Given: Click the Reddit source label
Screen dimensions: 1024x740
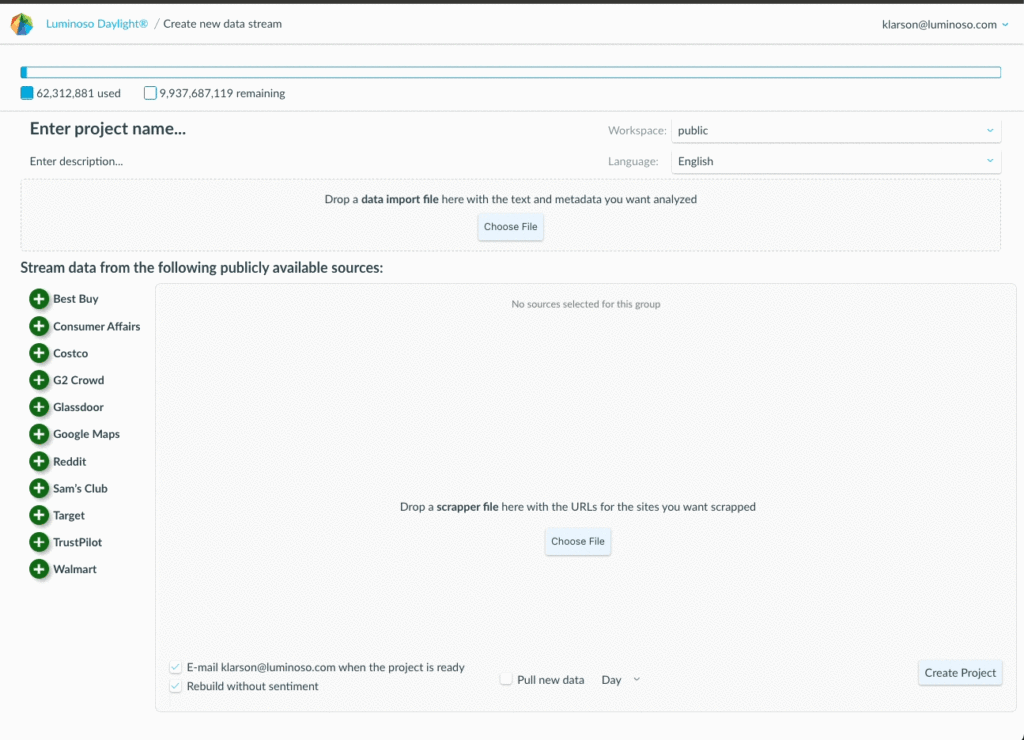Looking at the screenshot, I should click(x=69, y=462).
